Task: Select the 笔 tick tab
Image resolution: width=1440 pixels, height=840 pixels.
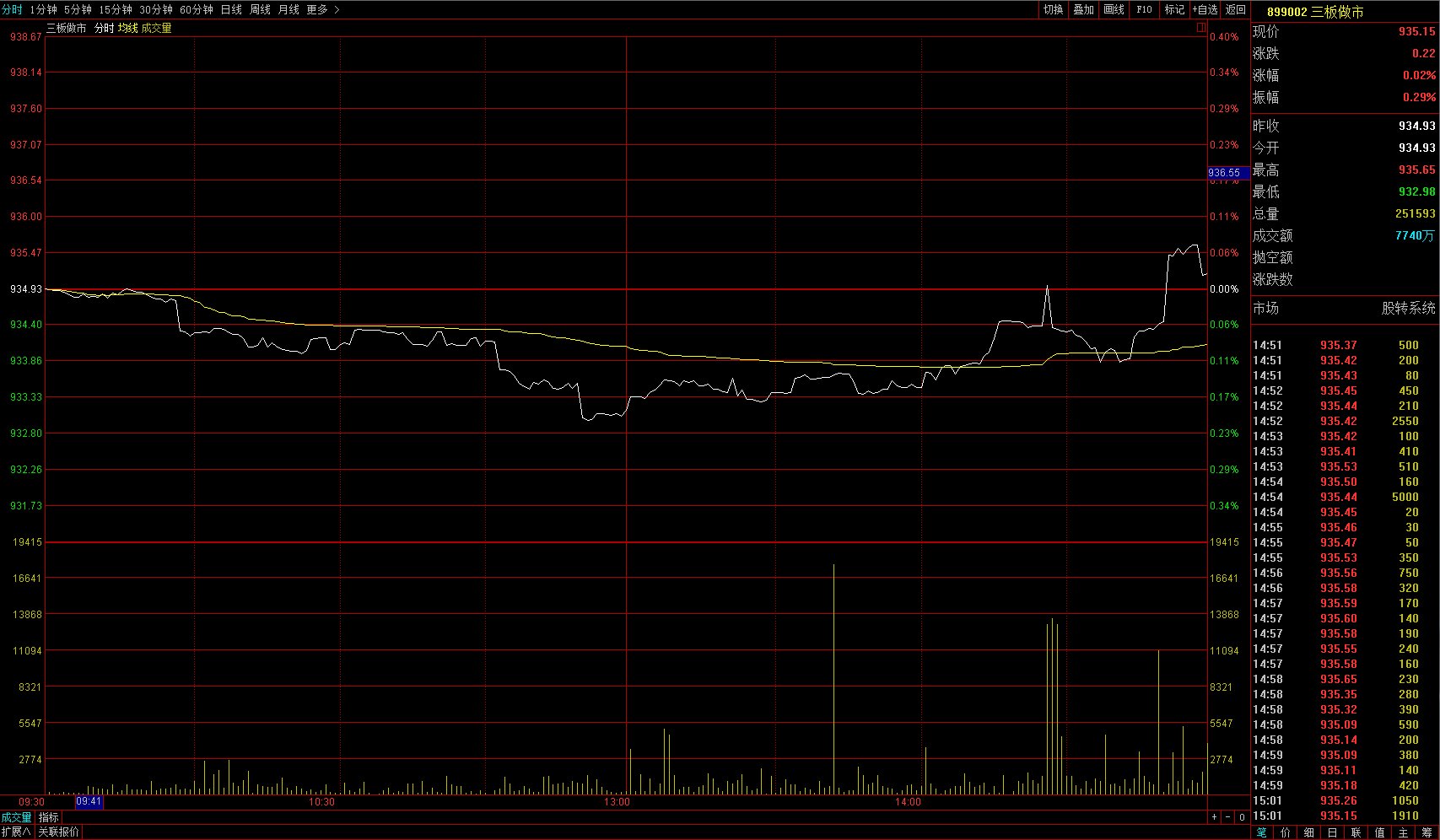Action: (x=1261, y=832)
